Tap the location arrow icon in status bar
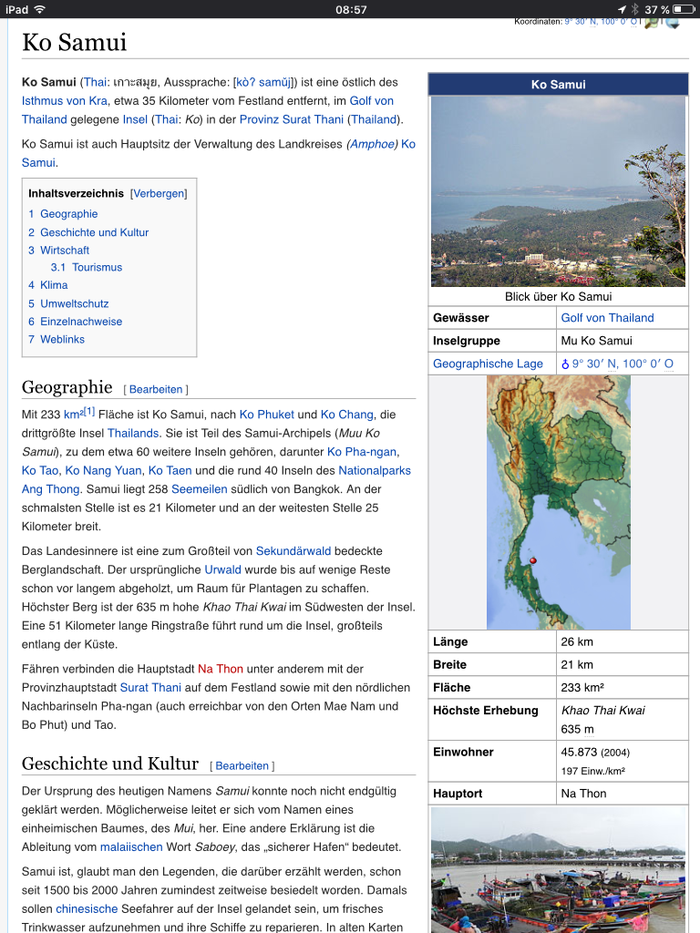 [622, 10]
